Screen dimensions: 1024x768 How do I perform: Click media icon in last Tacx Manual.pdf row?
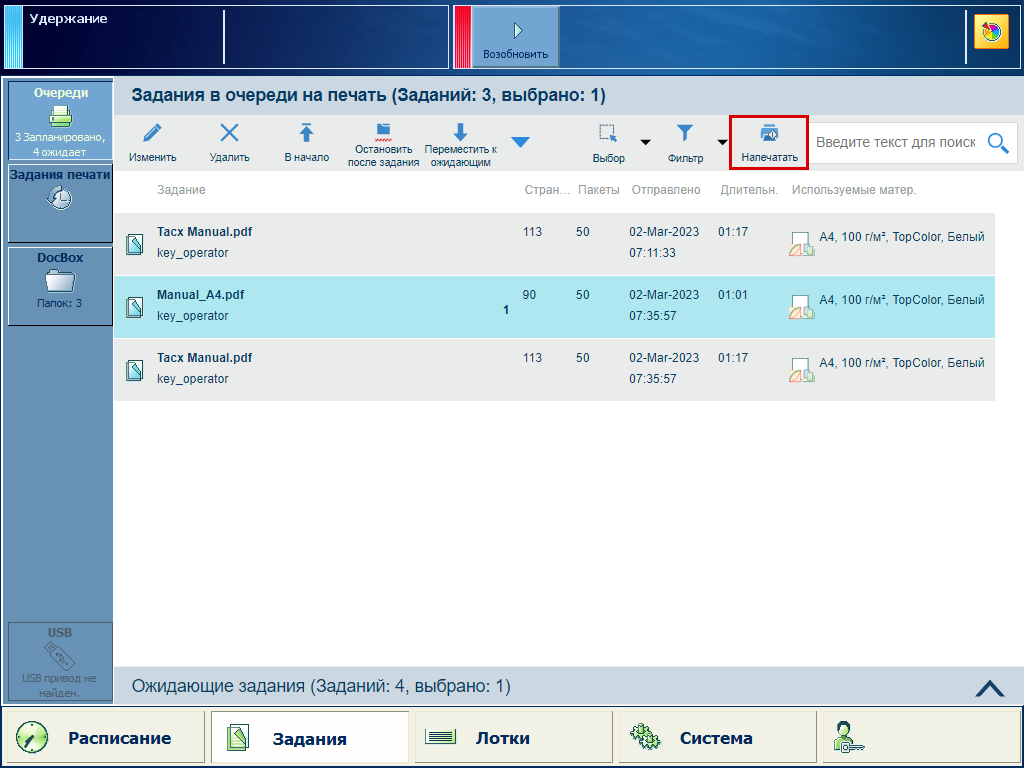pos(801,370)
